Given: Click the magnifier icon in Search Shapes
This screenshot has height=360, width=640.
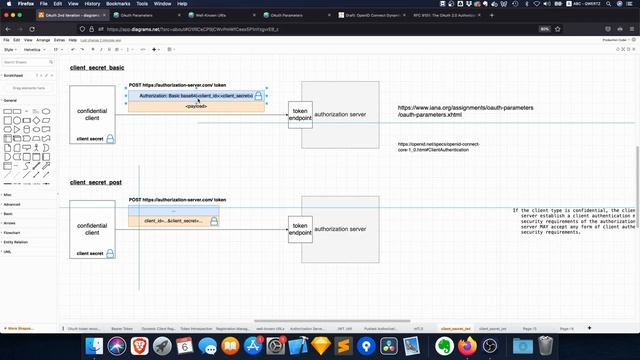Looking at the screenshot, I should coord(51,62).
